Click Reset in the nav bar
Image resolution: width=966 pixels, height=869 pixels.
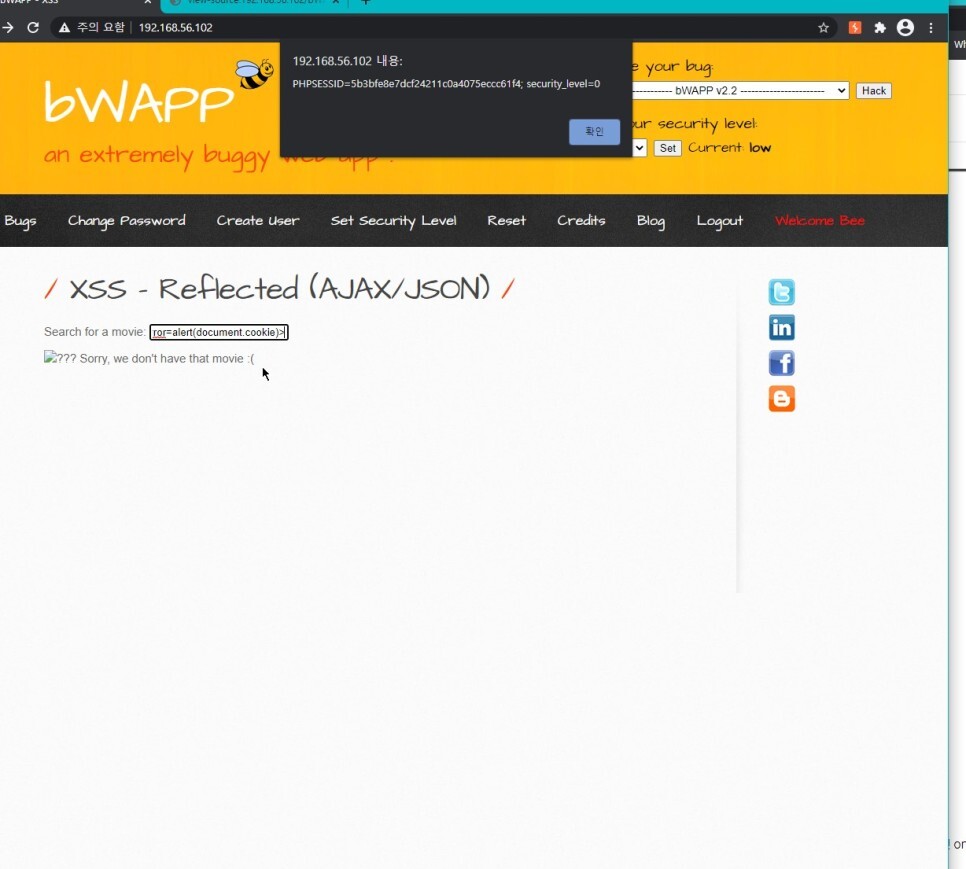coord(506,220)
